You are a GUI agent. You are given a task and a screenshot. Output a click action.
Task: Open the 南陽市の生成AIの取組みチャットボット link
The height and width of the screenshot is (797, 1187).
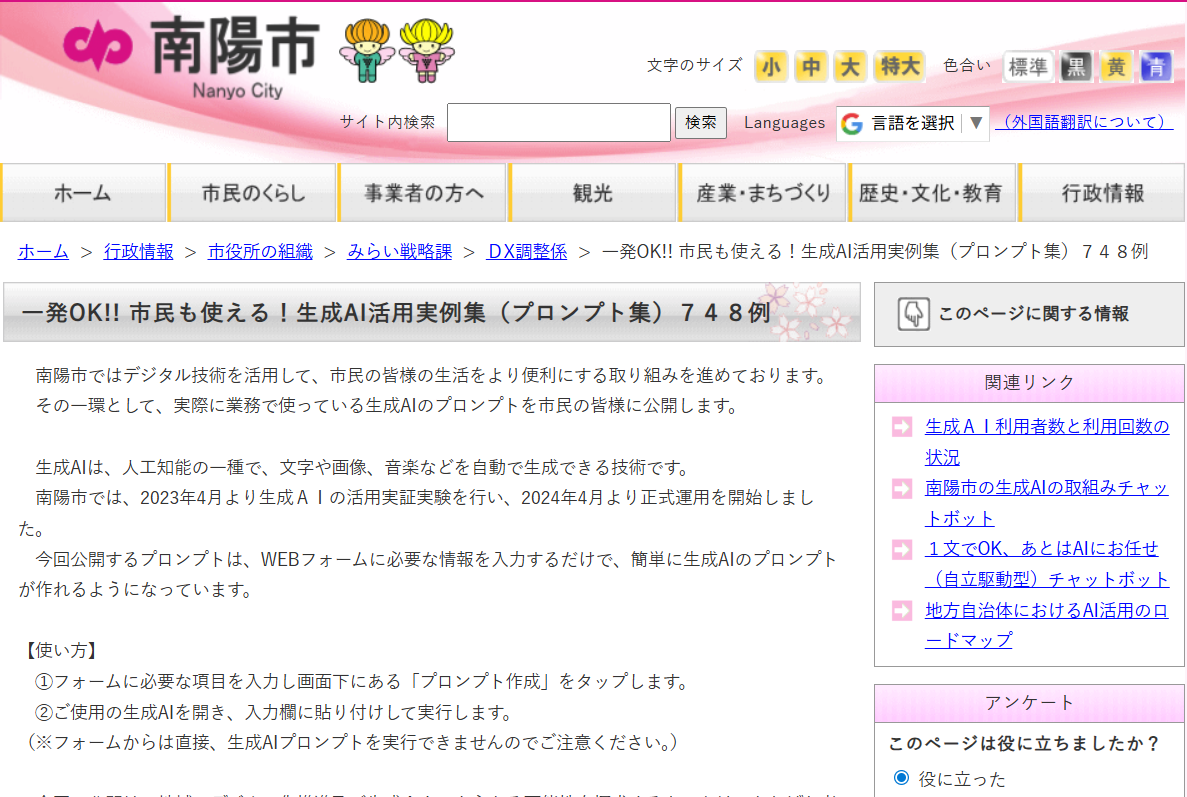click(1044, 490)
